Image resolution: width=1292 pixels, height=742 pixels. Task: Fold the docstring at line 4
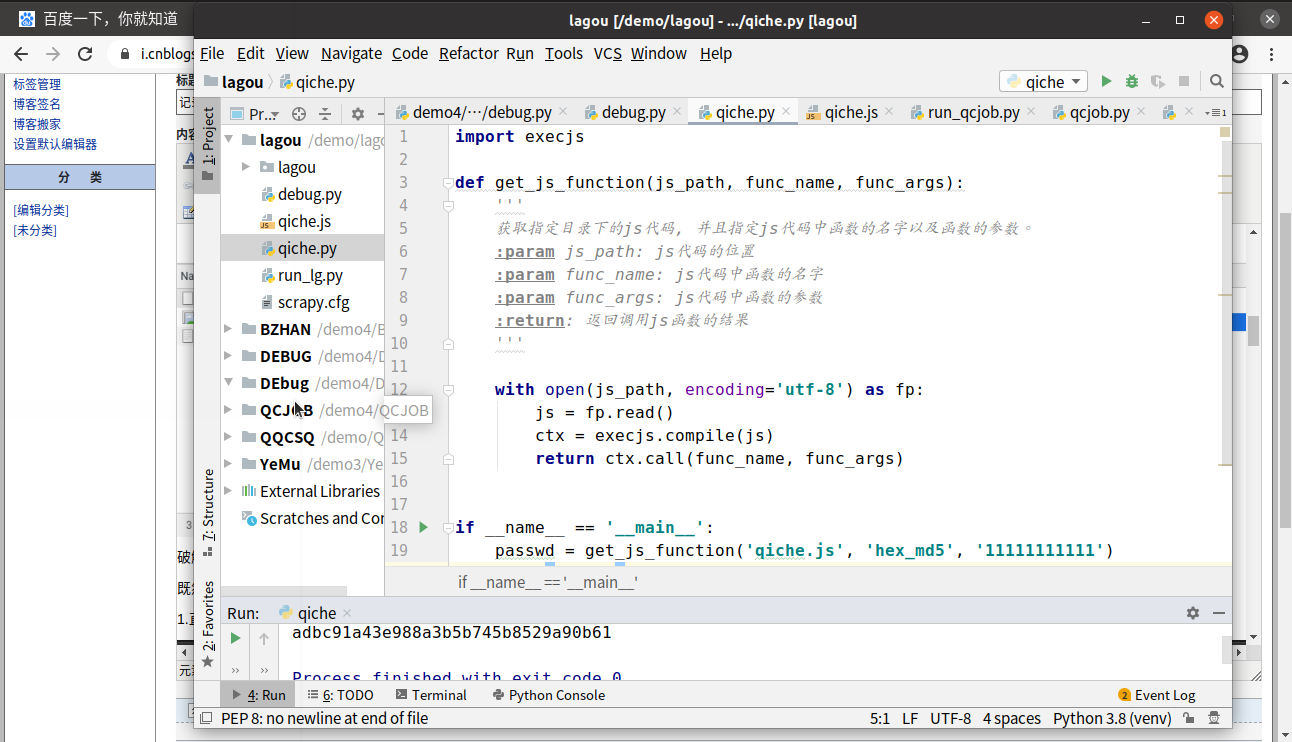[448, 205]
